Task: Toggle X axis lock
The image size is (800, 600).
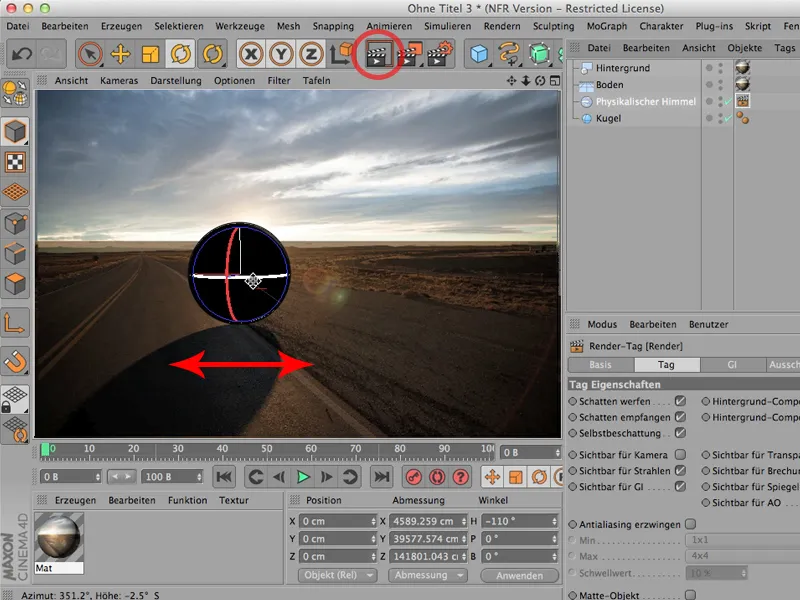Action: tap(251, 54)
